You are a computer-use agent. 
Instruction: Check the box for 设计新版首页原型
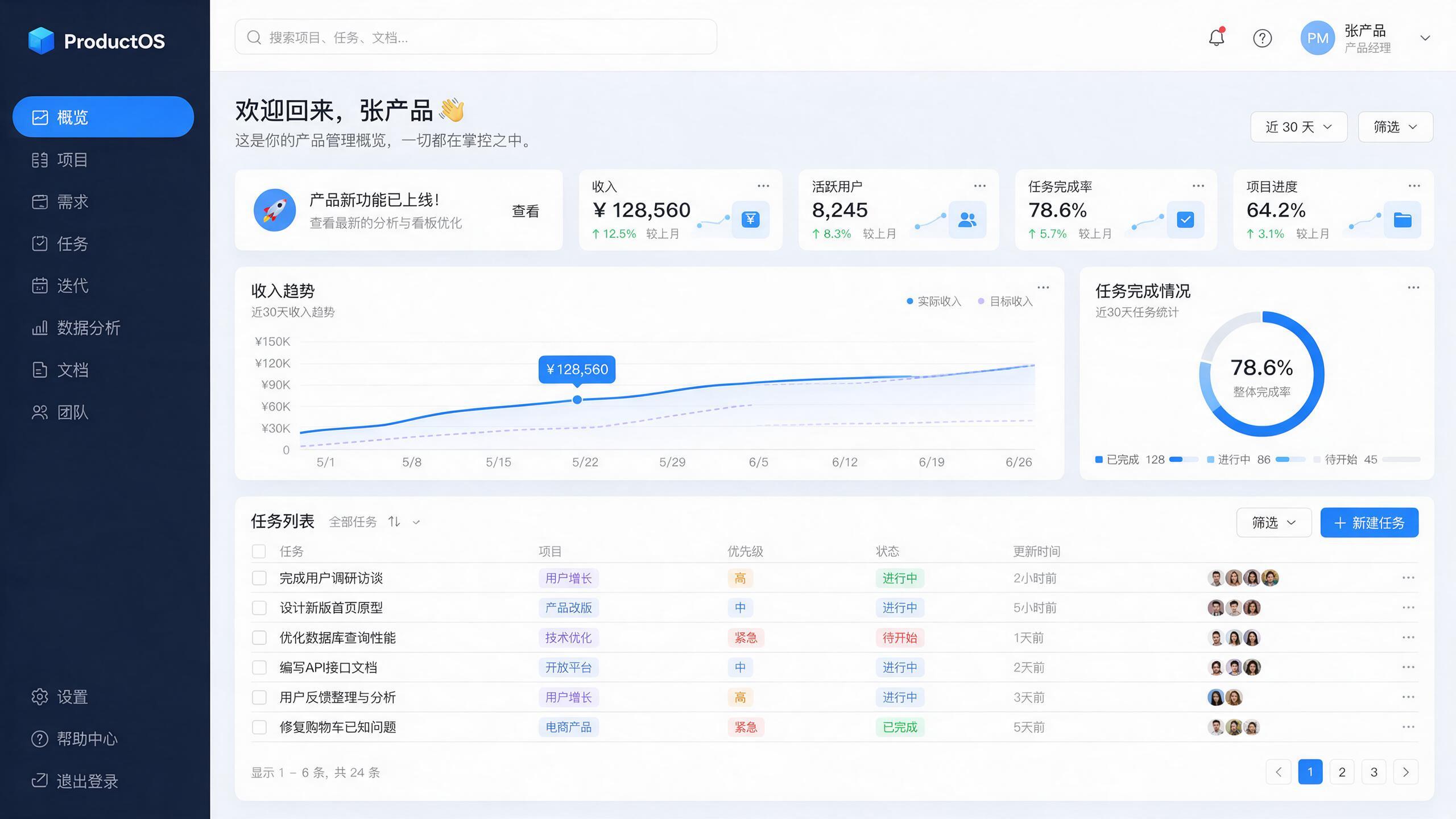(x=259, y=607)
